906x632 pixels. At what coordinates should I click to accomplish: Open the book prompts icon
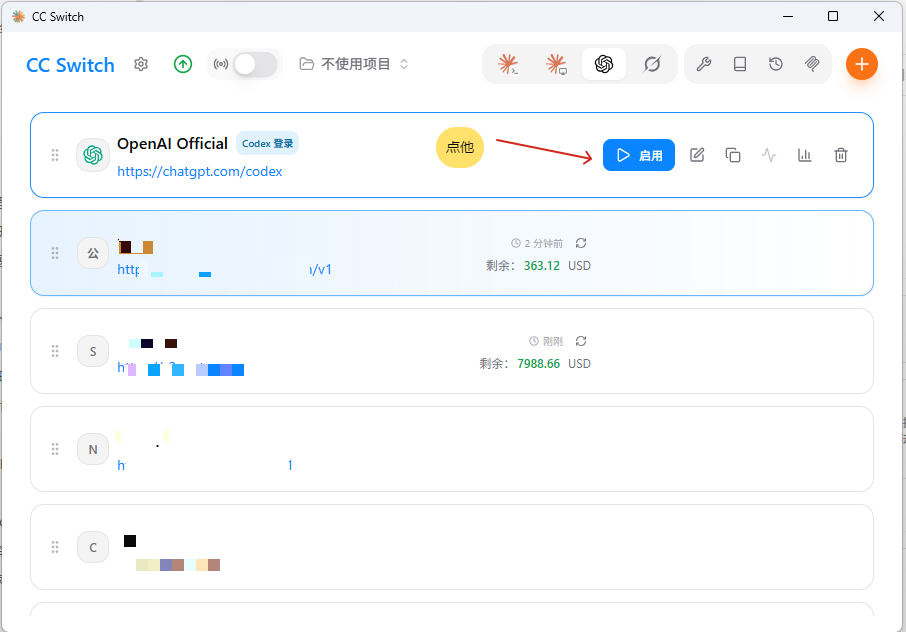(x=740, y=64)
